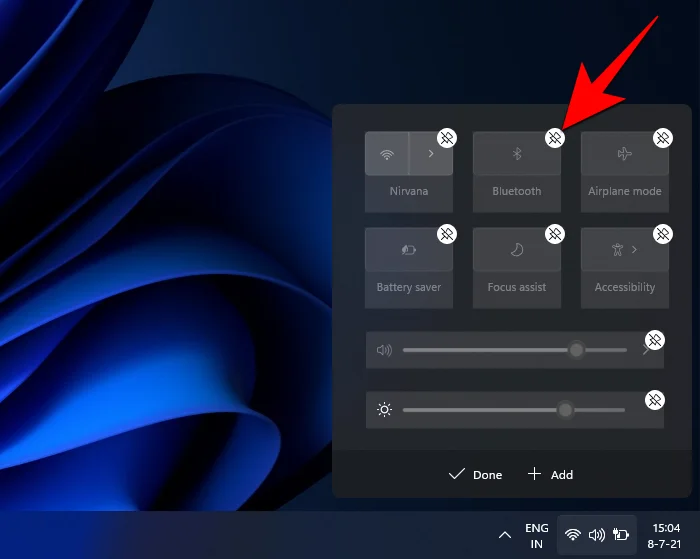700x559 pixels.
Task: Open the Accessibility tile options
Action: pos(625,250)
